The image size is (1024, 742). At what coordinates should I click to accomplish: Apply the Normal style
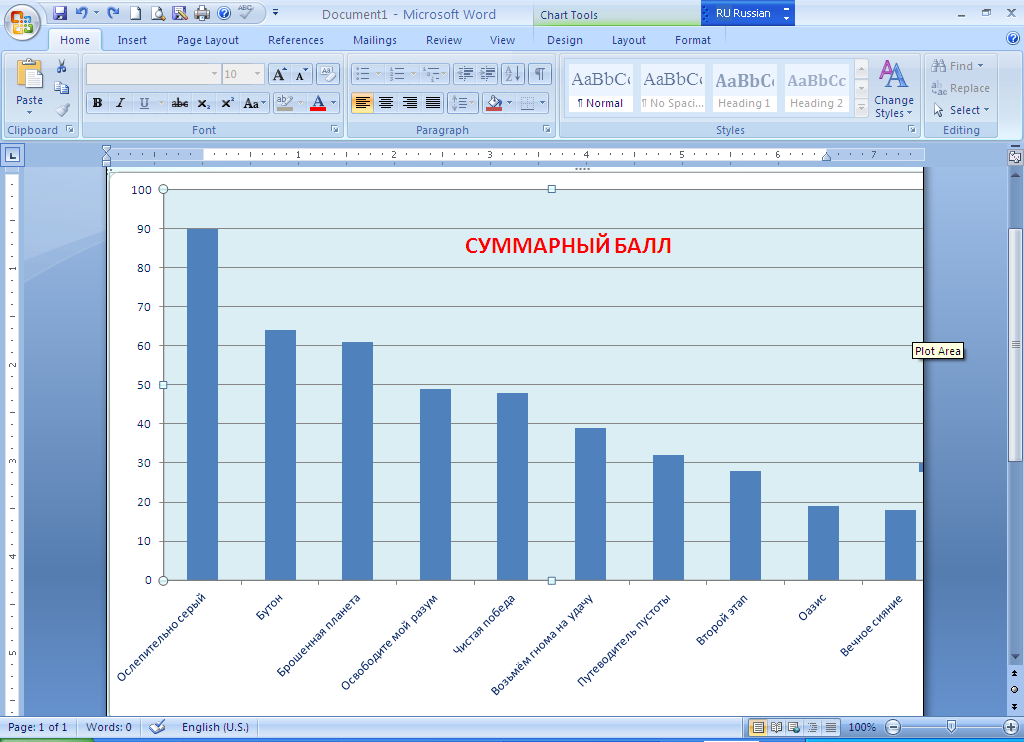click(x=601, y=89)
